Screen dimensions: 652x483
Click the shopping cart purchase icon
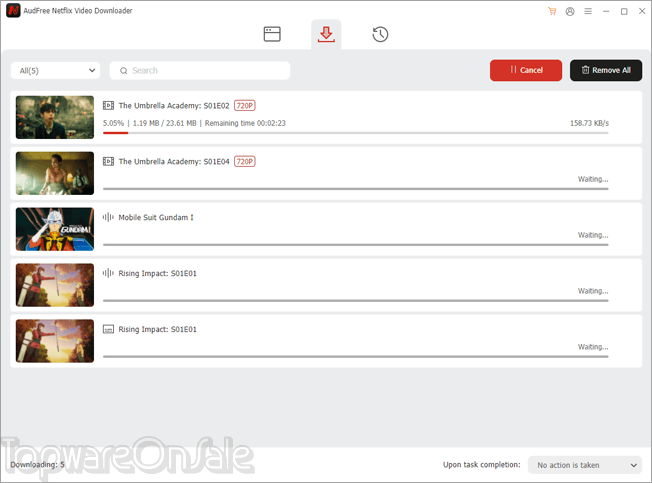(x=552, y=11)
